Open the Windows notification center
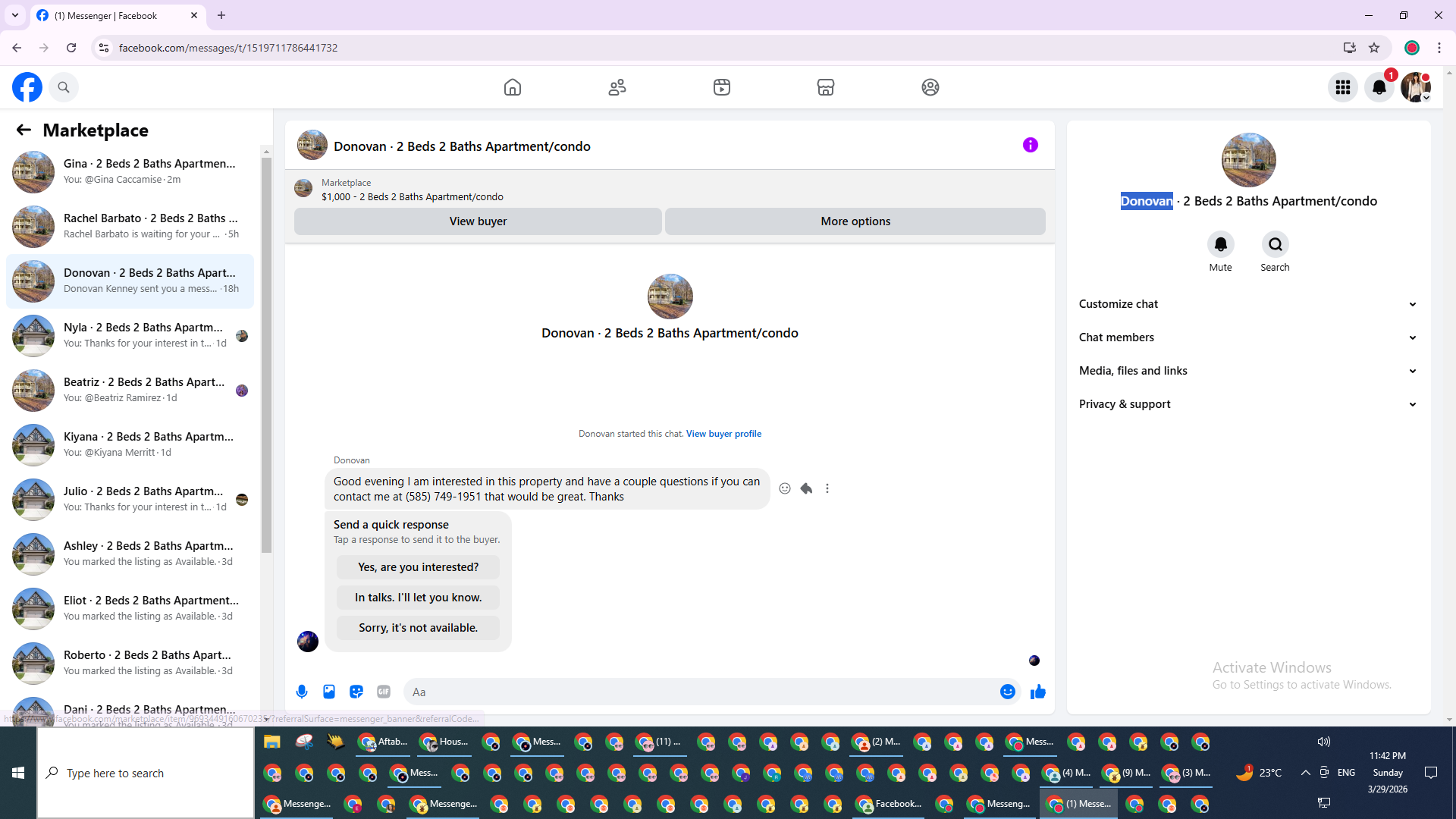The width and height of the screenshot is (1456, 819). pos(1431,773)
